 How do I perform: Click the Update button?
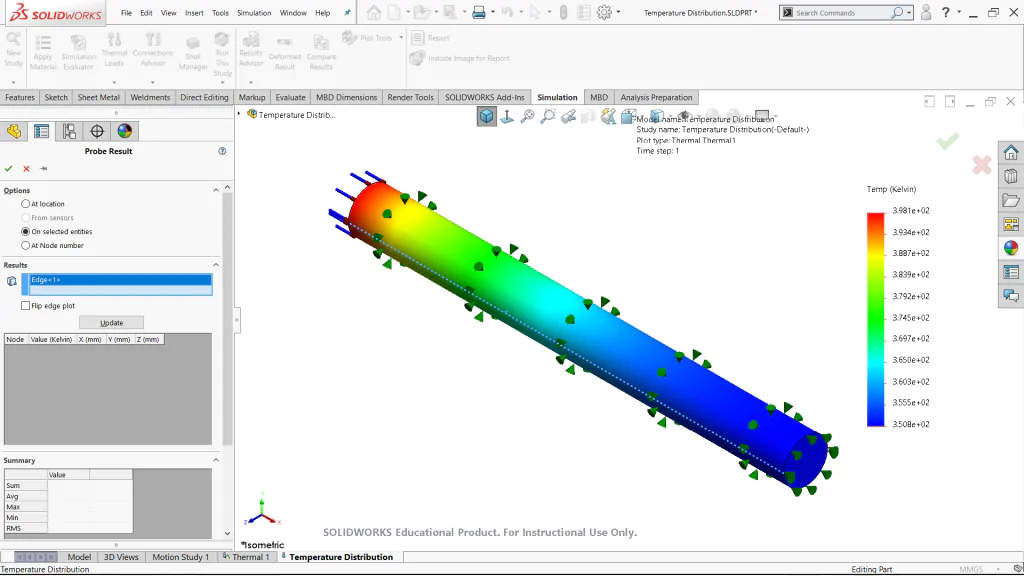[112, 323]
